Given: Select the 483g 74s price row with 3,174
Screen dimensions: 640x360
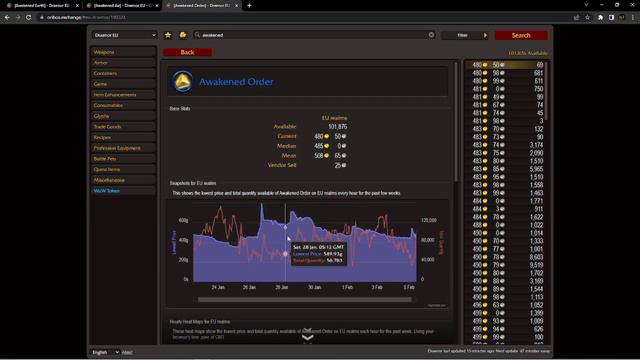Looking at the screenshot, I should click(x=504, y=145).
